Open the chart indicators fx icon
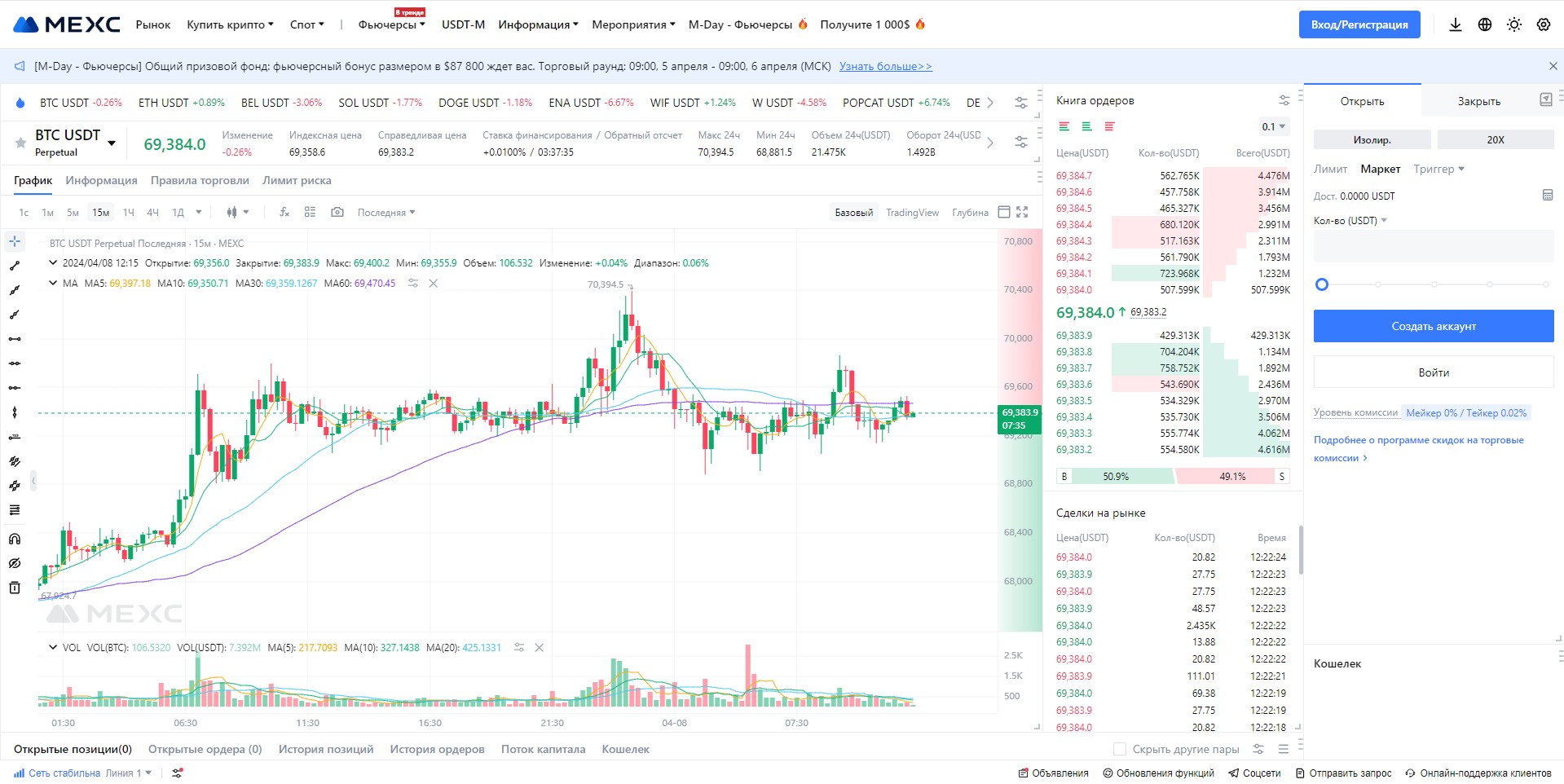The width and height of the screenshot is (1564, 784). coord(284,212)
